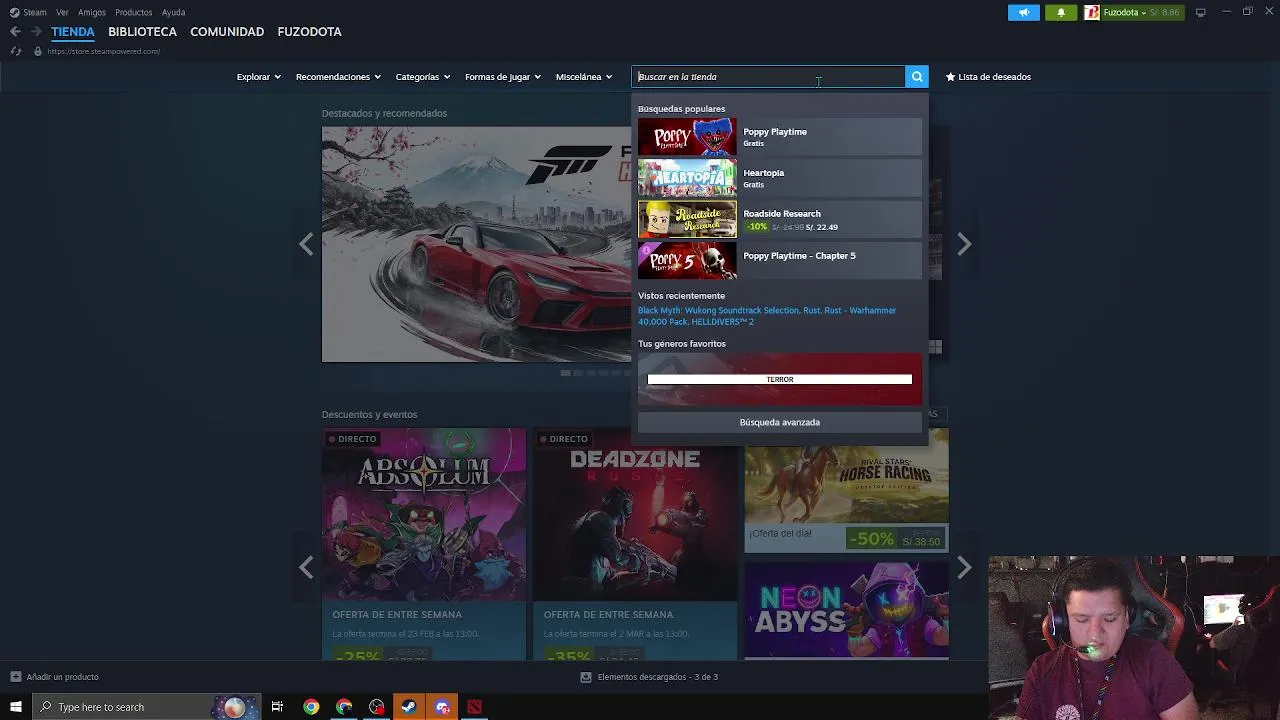Open the Dota 2 taskbar icon
Screen dimensions: 1280x720
coord(474,707)
